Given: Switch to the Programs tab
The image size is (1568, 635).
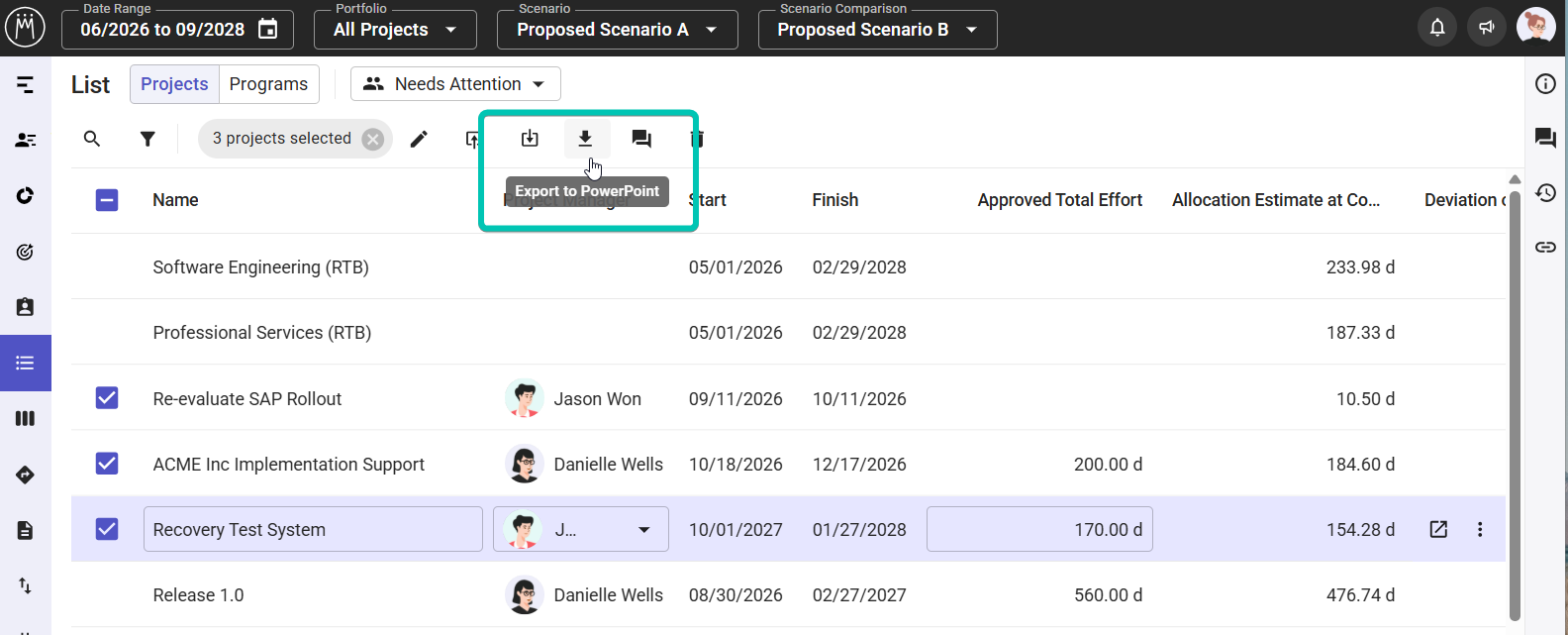Looking at the screenshot, I should click(268, 84).
